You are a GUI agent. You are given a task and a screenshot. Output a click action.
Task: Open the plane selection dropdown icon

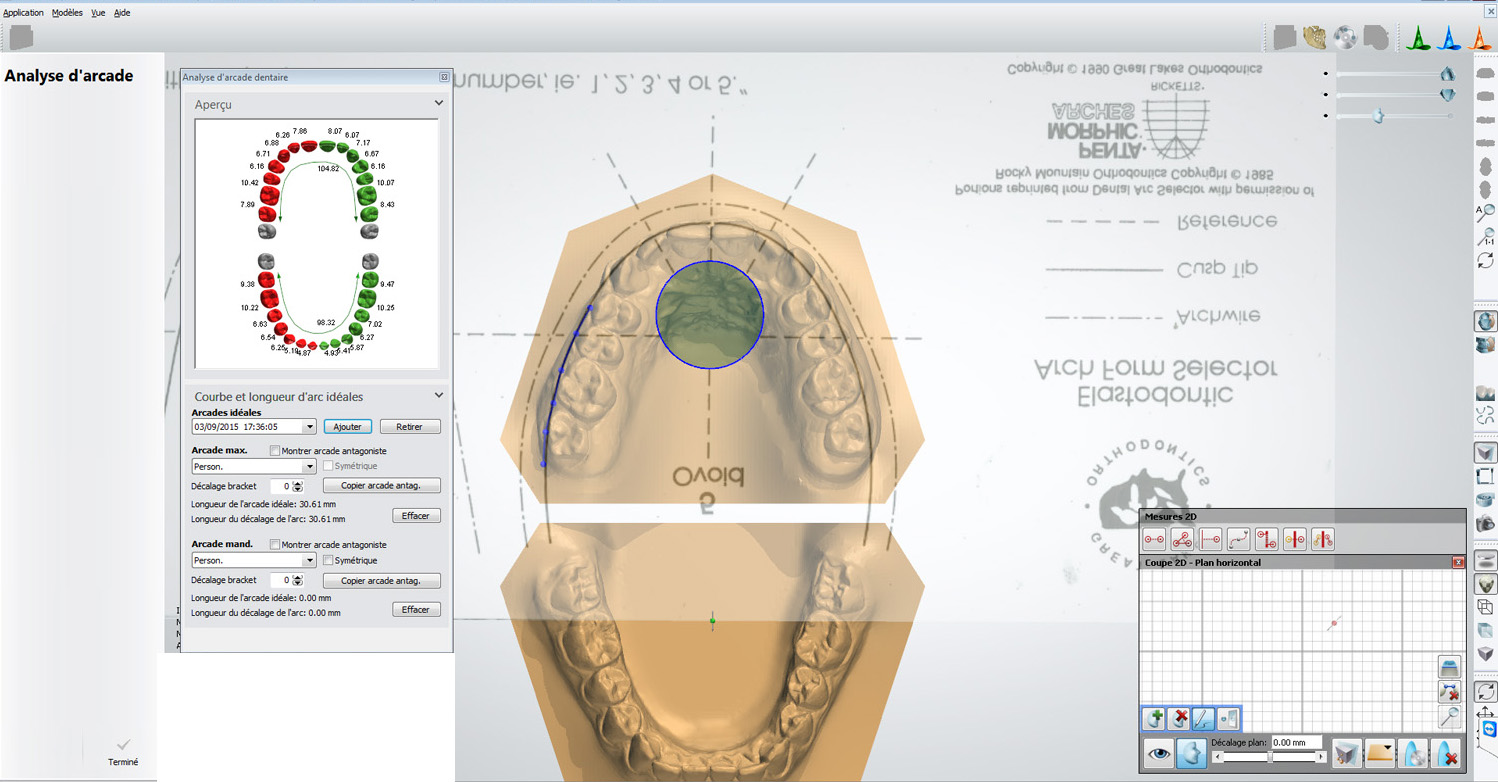click(x=1380, y=753)
